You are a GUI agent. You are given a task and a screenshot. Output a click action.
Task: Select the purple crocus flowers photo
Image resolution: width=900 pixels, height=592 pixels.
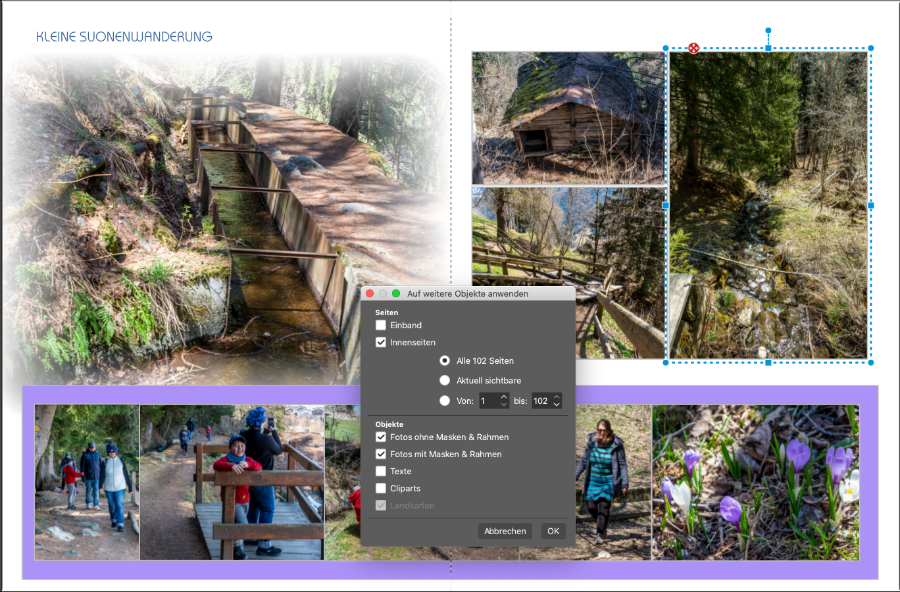click(755, 481)
